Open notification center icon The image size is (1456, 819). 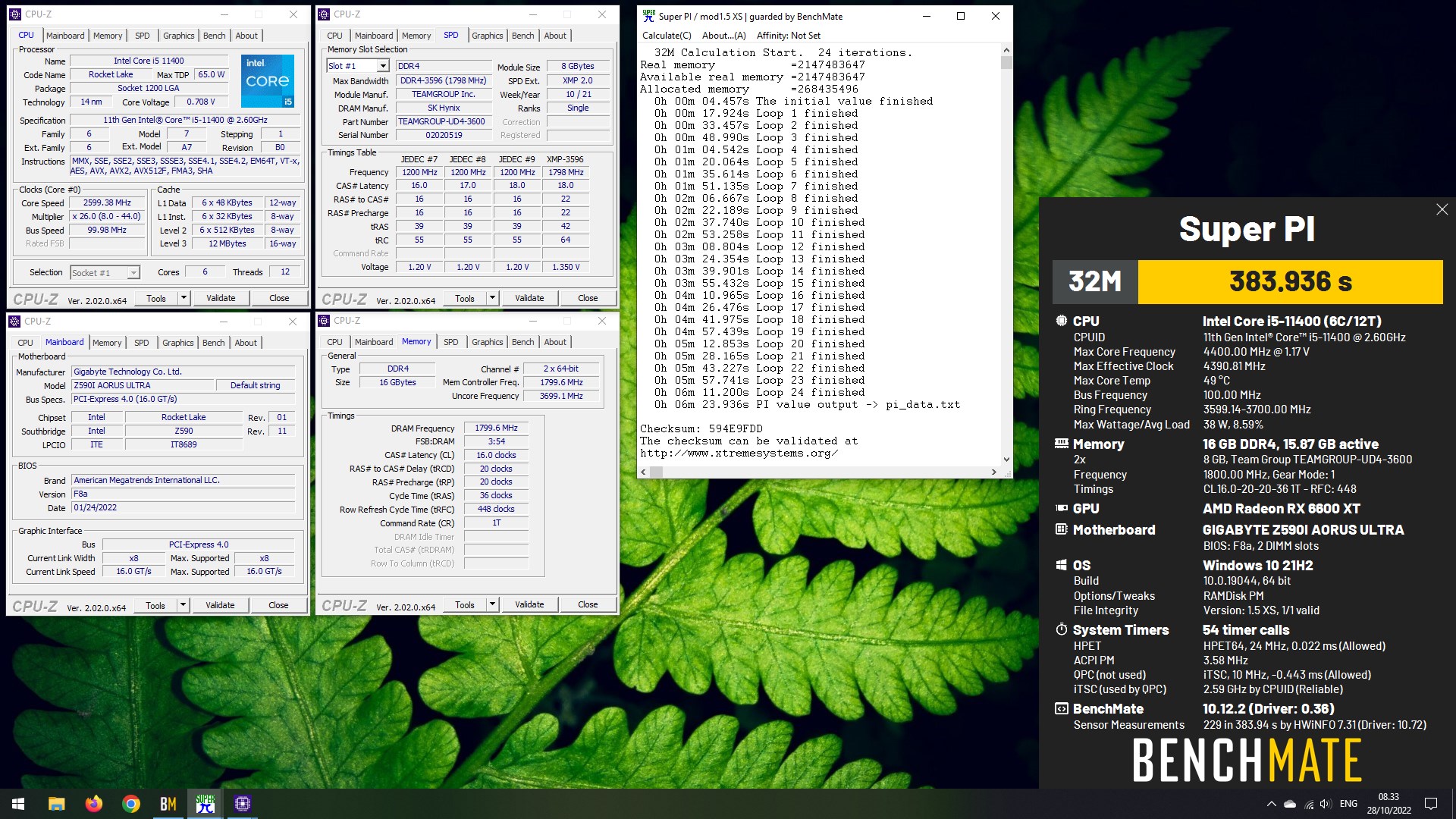tap(1431, 804)
